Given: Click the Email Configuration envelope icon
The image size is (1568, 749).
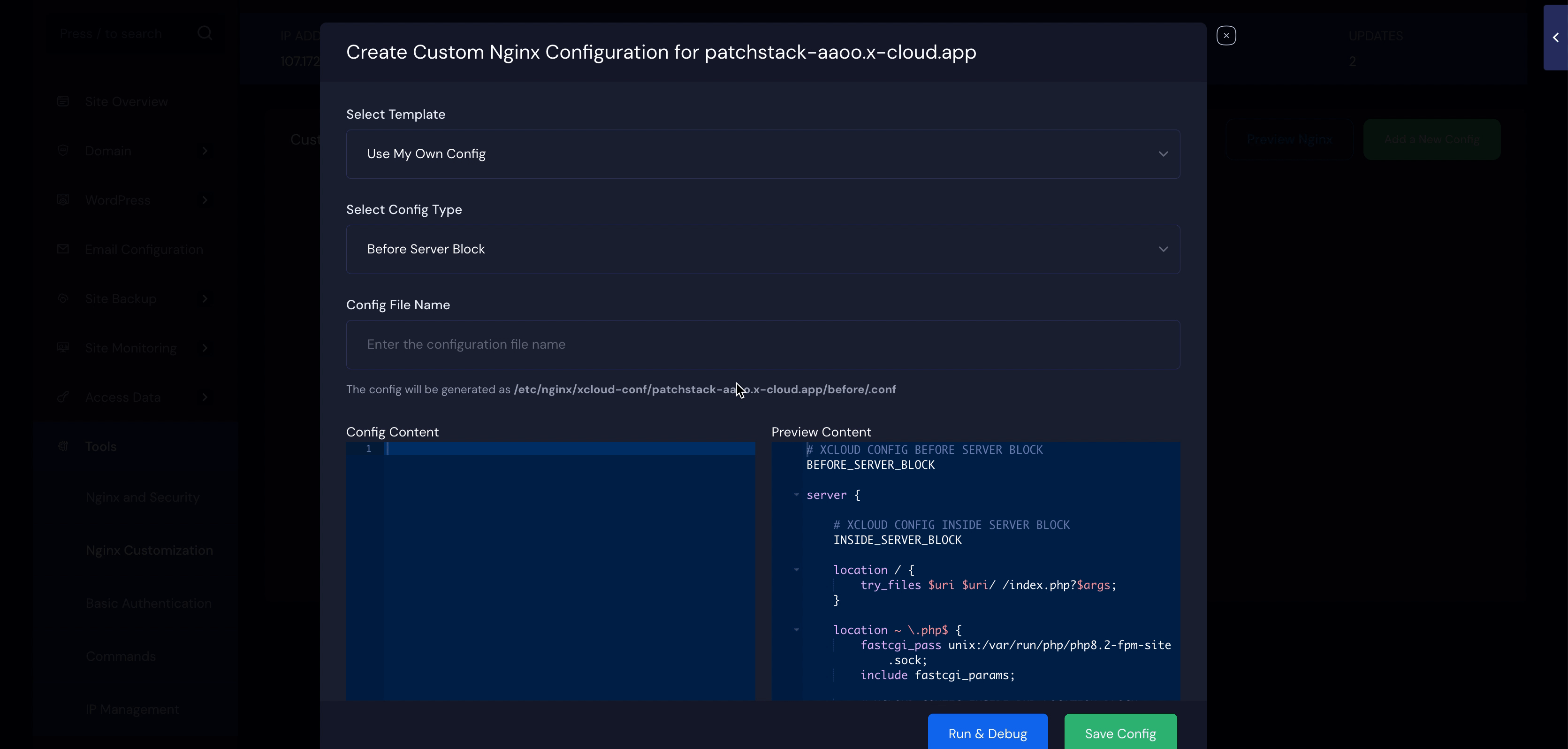Looking at the screenshot, I should click(x=63, y=249).
